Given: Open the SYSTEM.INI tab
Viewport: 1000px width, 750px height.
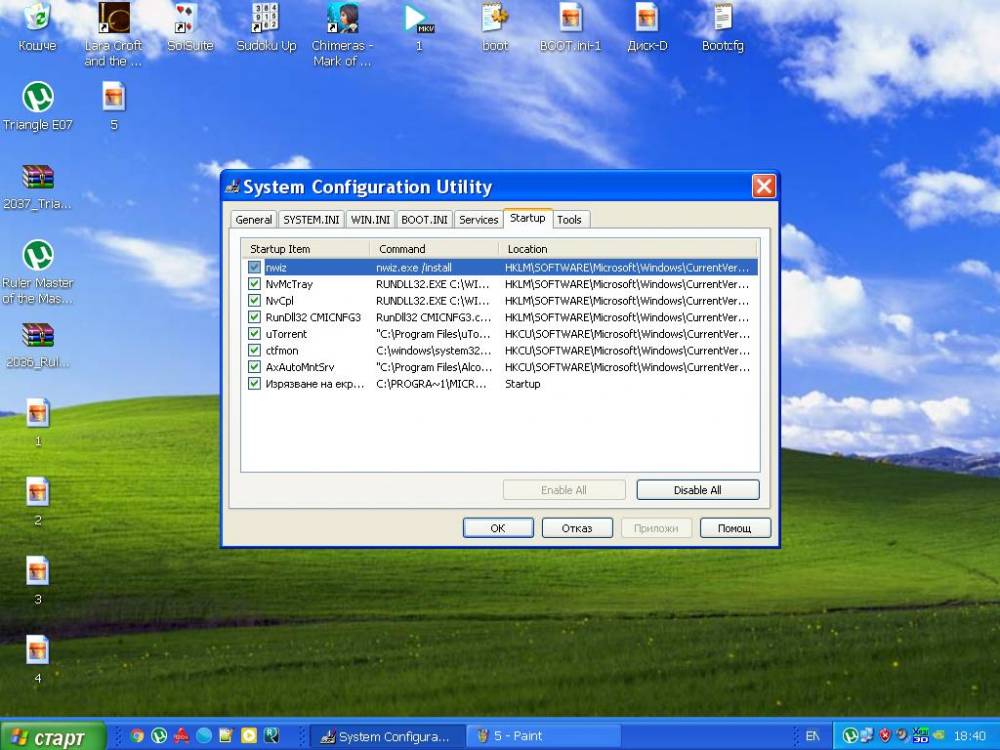Looking at the screenshot, I should click(311, 219).
